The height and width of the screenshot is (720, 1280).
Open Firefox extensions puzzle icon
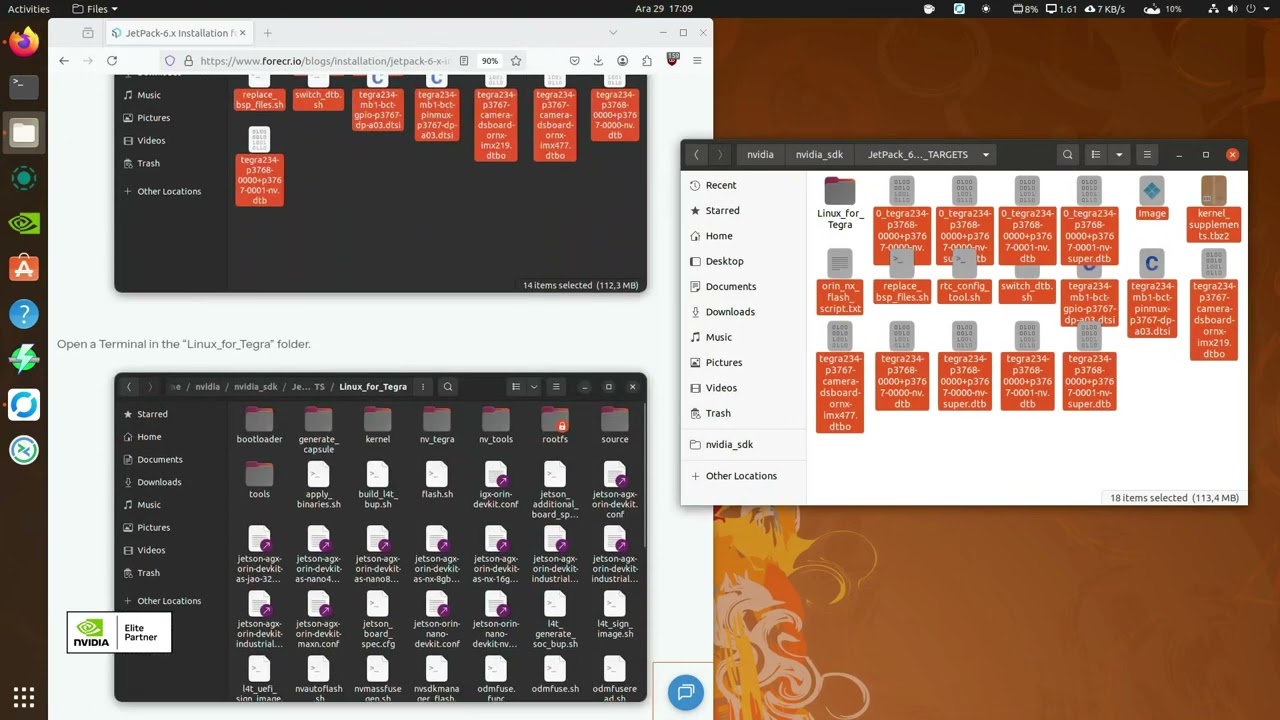pyautogui.click(x=646, y=61)
